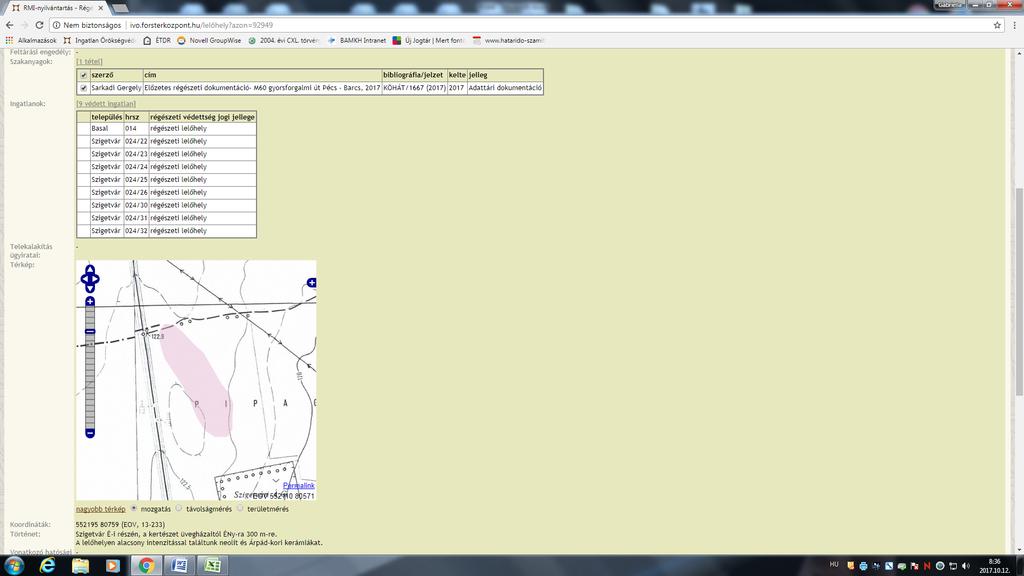Go back with the browser back arrow
Image resolution: width=1024 pixels, height=576 pixels.
pyautogui.click(x=9, y=25)
